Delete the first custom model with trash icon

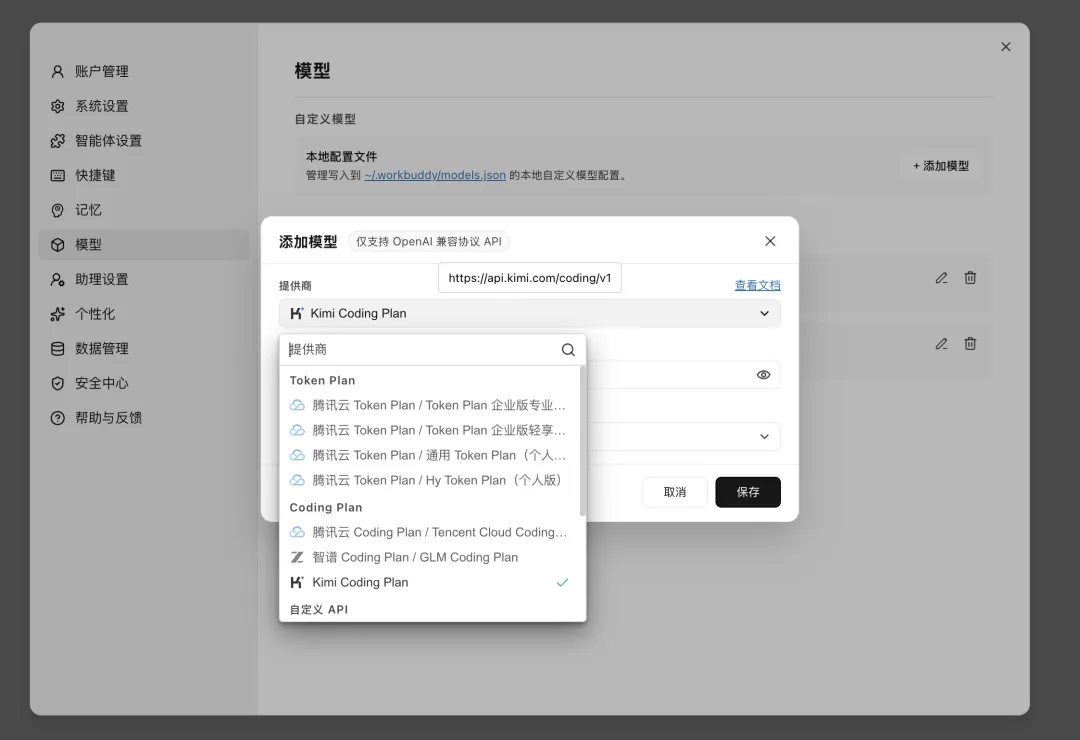[x=970, y=278]
